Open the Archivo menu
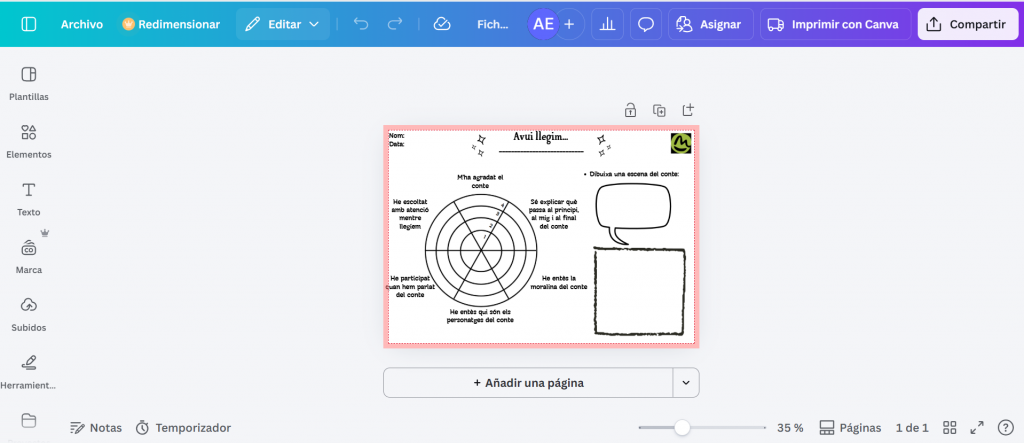Image resolution: width=1024 pixels, height=443 pixels. (81, 24)
